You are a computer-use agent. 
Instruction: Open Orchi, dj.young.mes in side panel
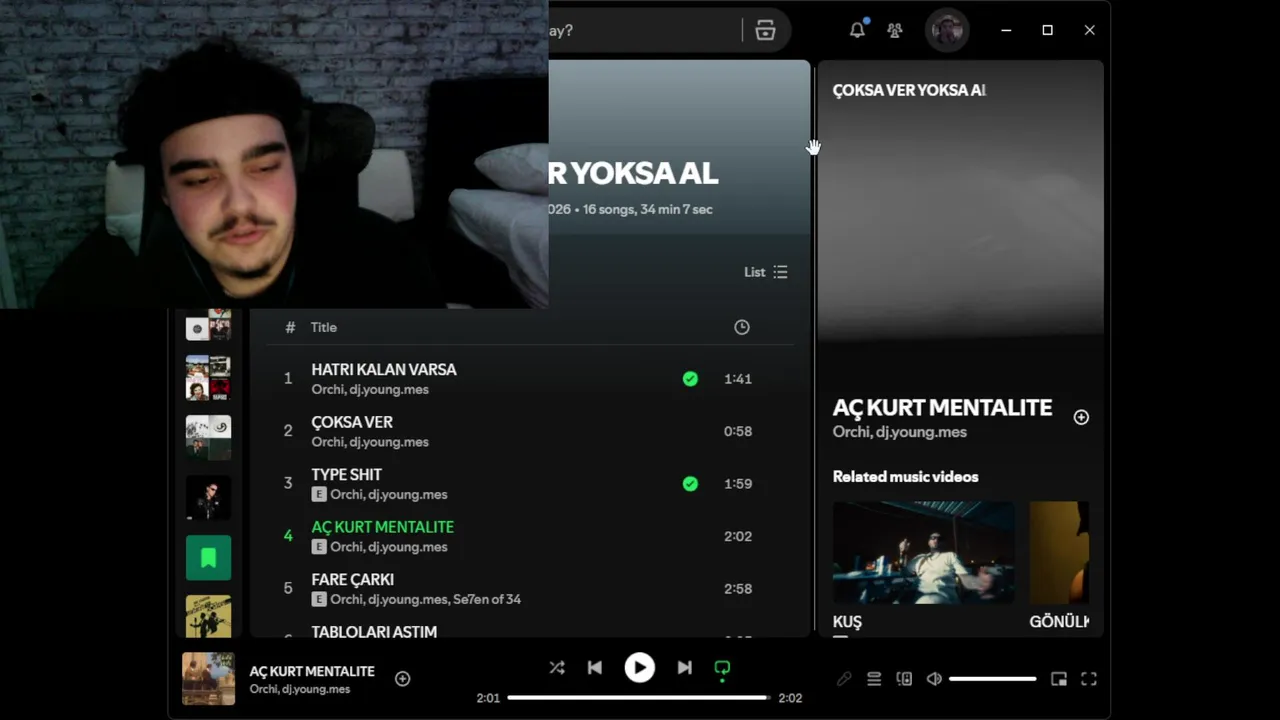click(x=899, y=432)
